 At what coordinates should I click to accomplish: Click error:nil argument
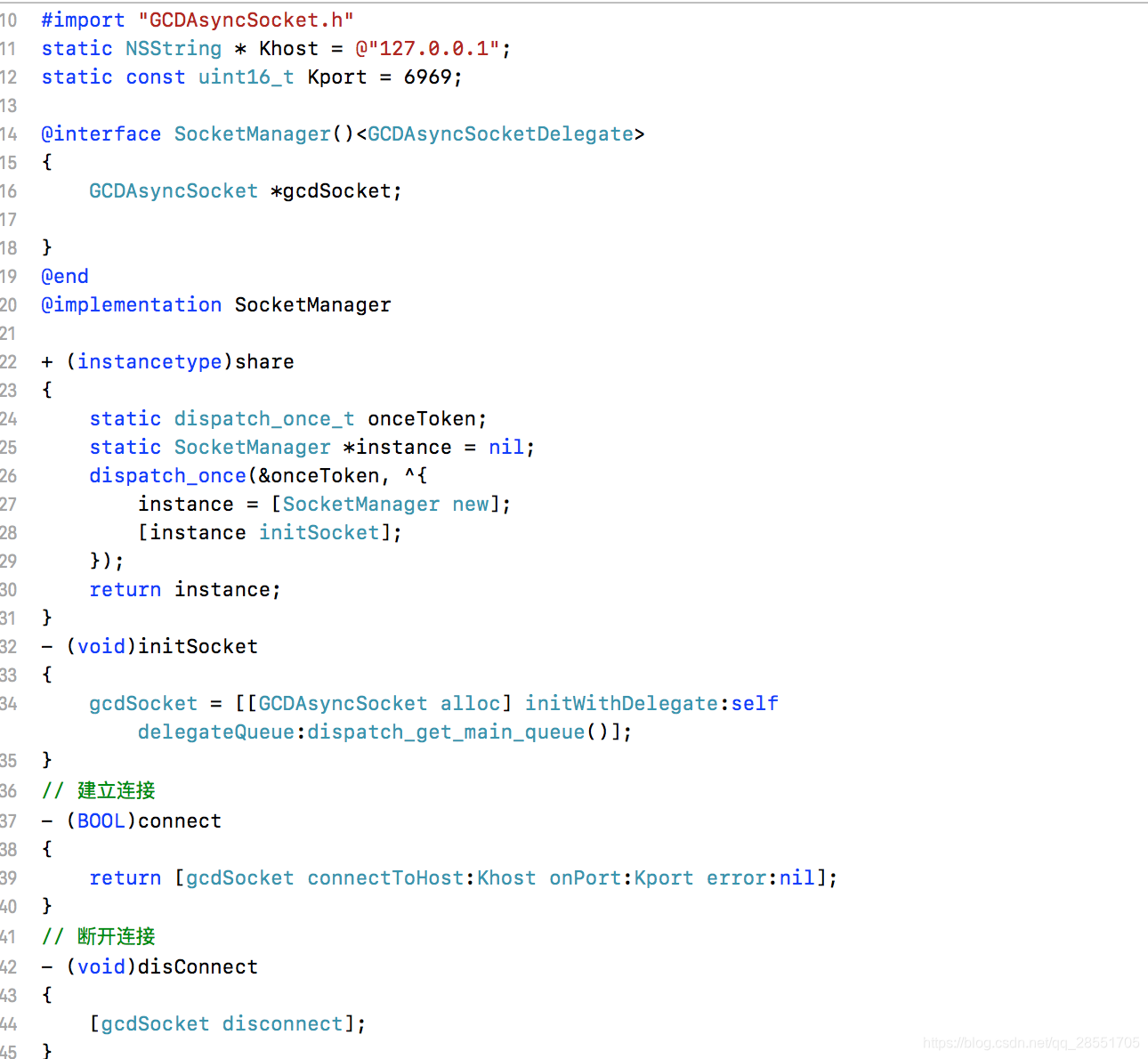[x=760, y=877]
